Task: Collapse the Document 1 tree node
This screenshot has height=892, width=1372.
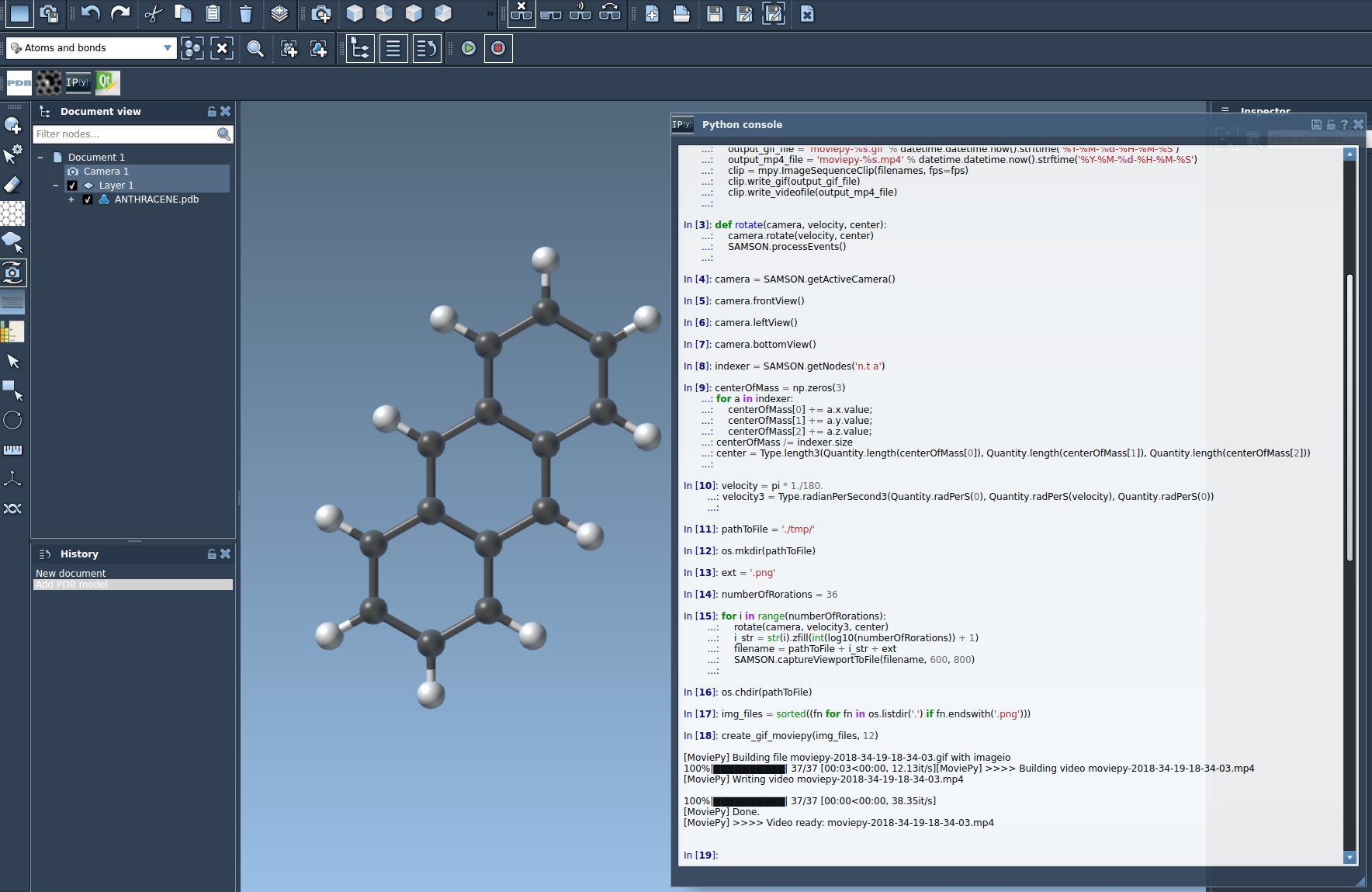Action: point(40,157)
